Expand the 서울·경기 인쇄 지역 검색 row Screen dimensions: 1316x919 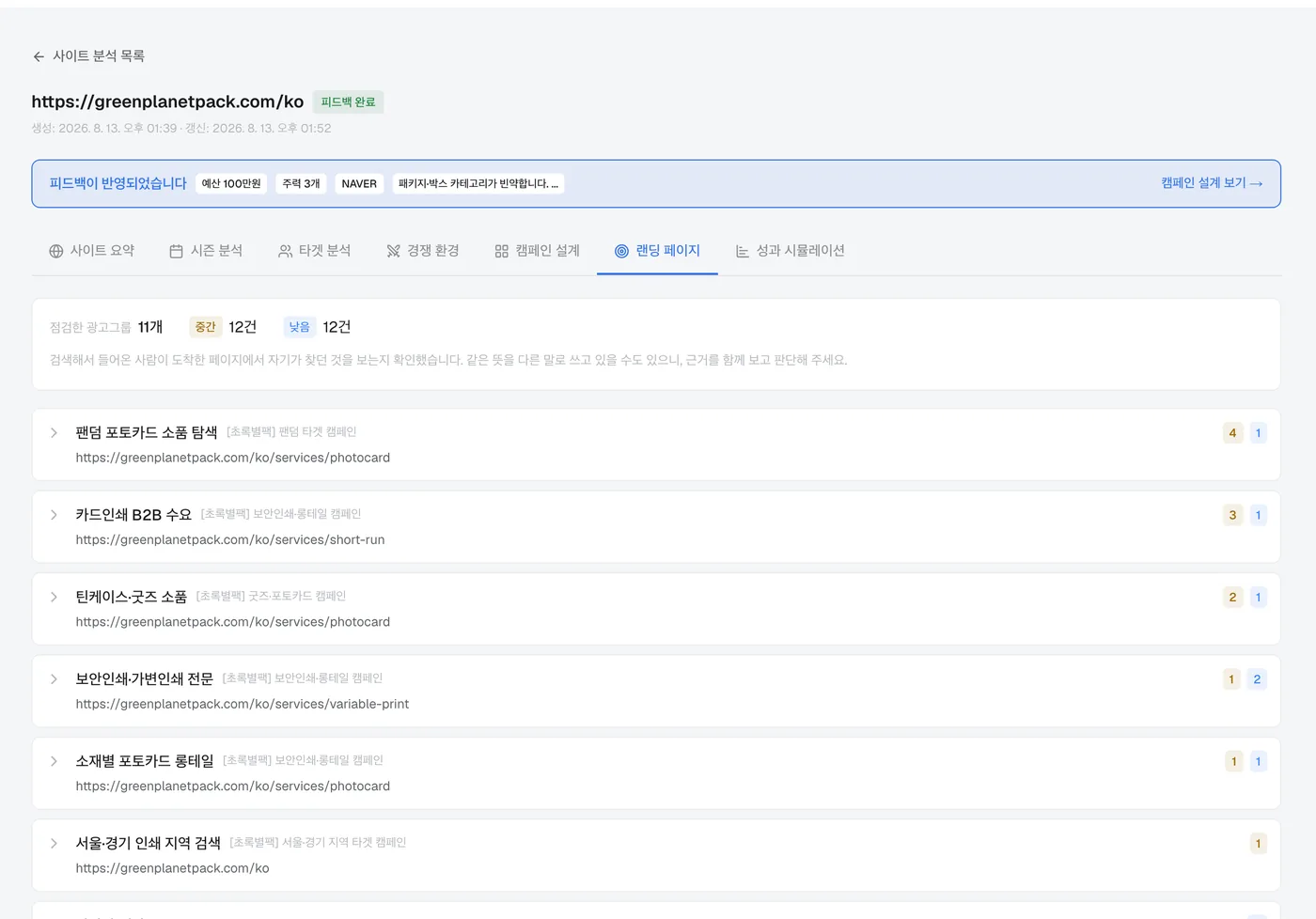(656, 855)
